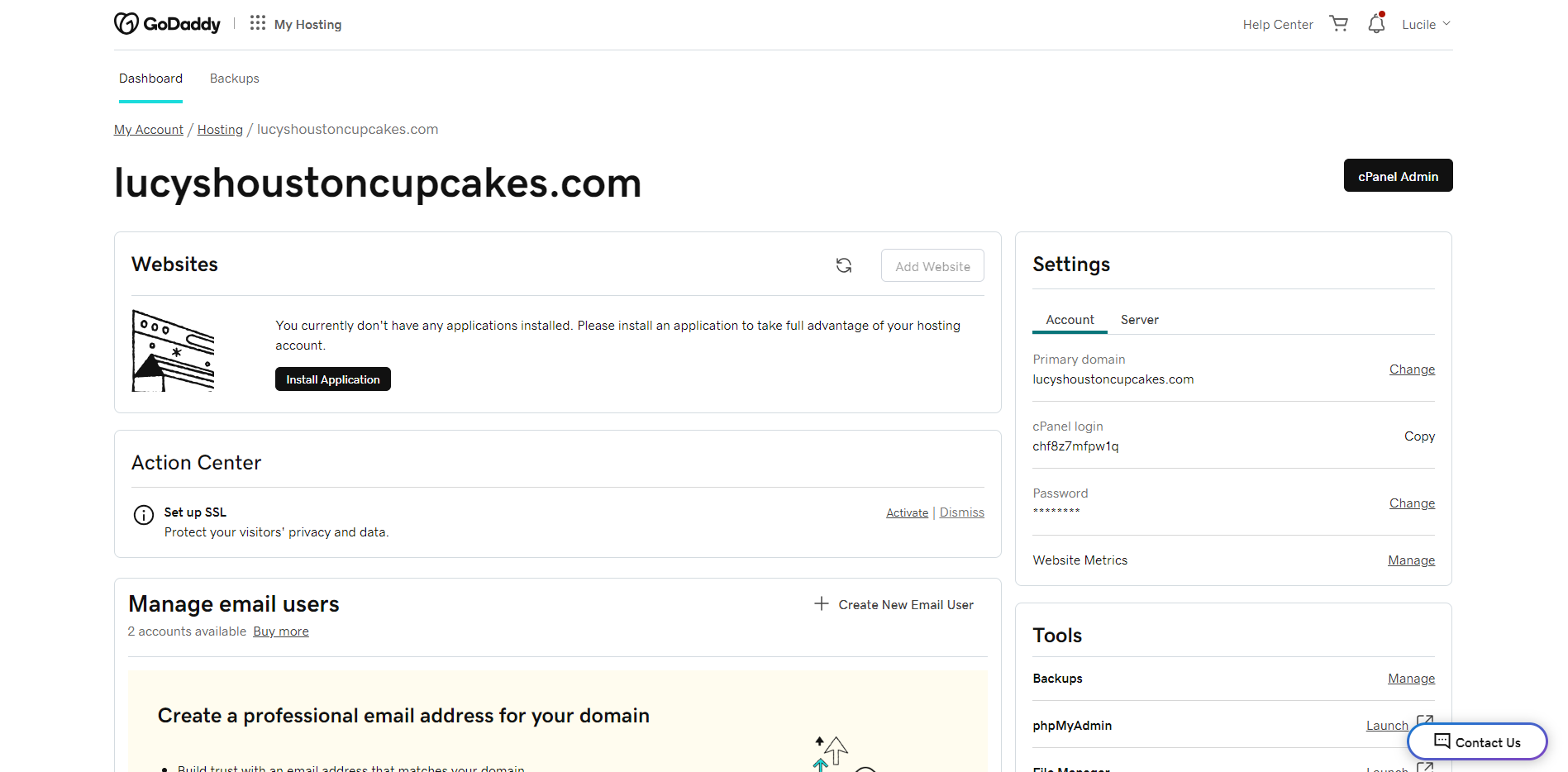The height and width of the screenshot is (772, 1568).
Task: Open the shopping cart
Action: (x=1338, y=23)
